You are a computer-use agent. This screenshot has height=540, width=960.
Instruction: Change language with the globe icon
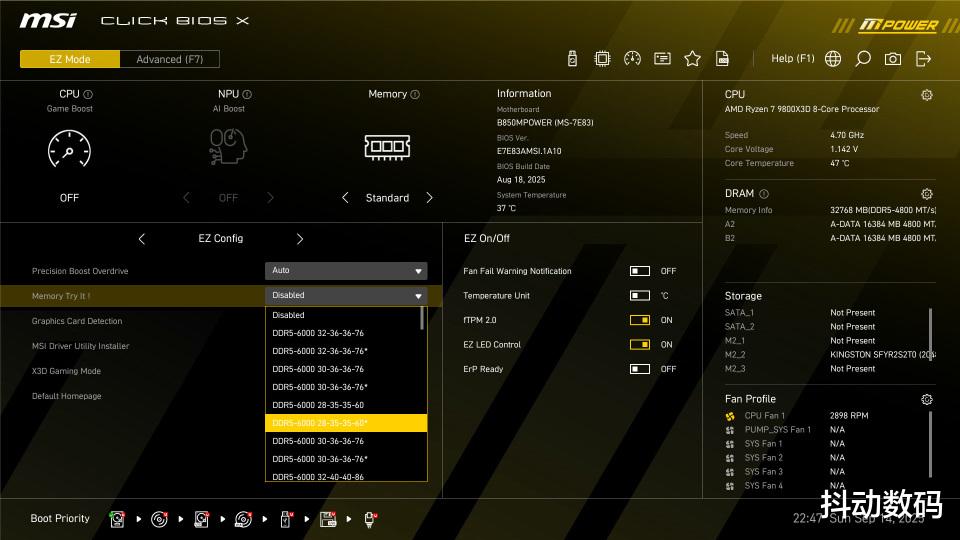(x=833, y=59)
